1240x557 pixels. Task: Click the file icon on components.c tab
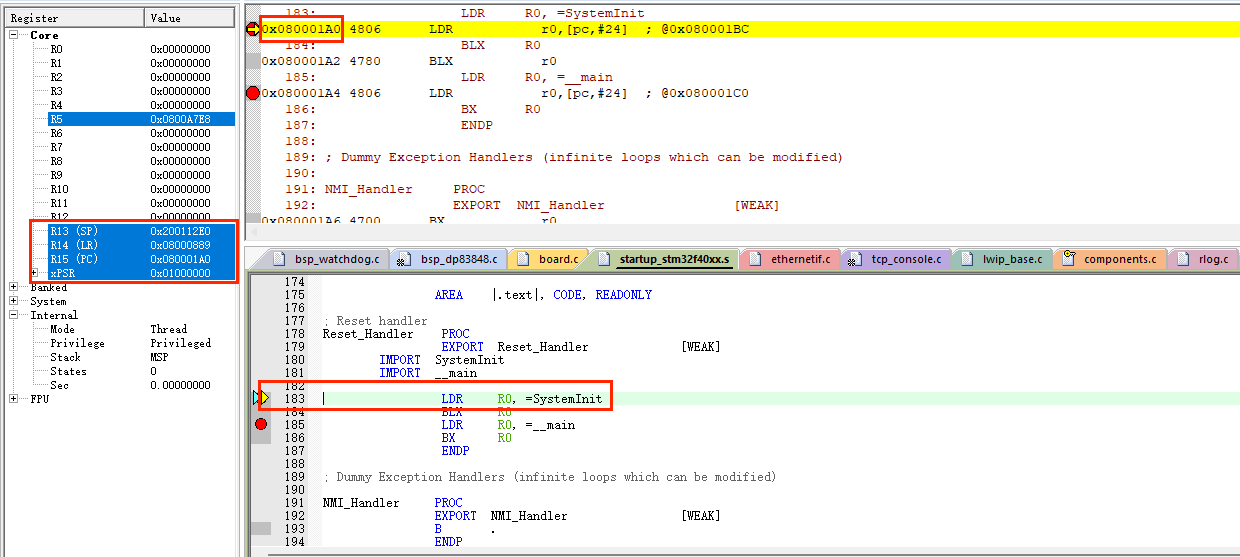tap(1068, 260)
